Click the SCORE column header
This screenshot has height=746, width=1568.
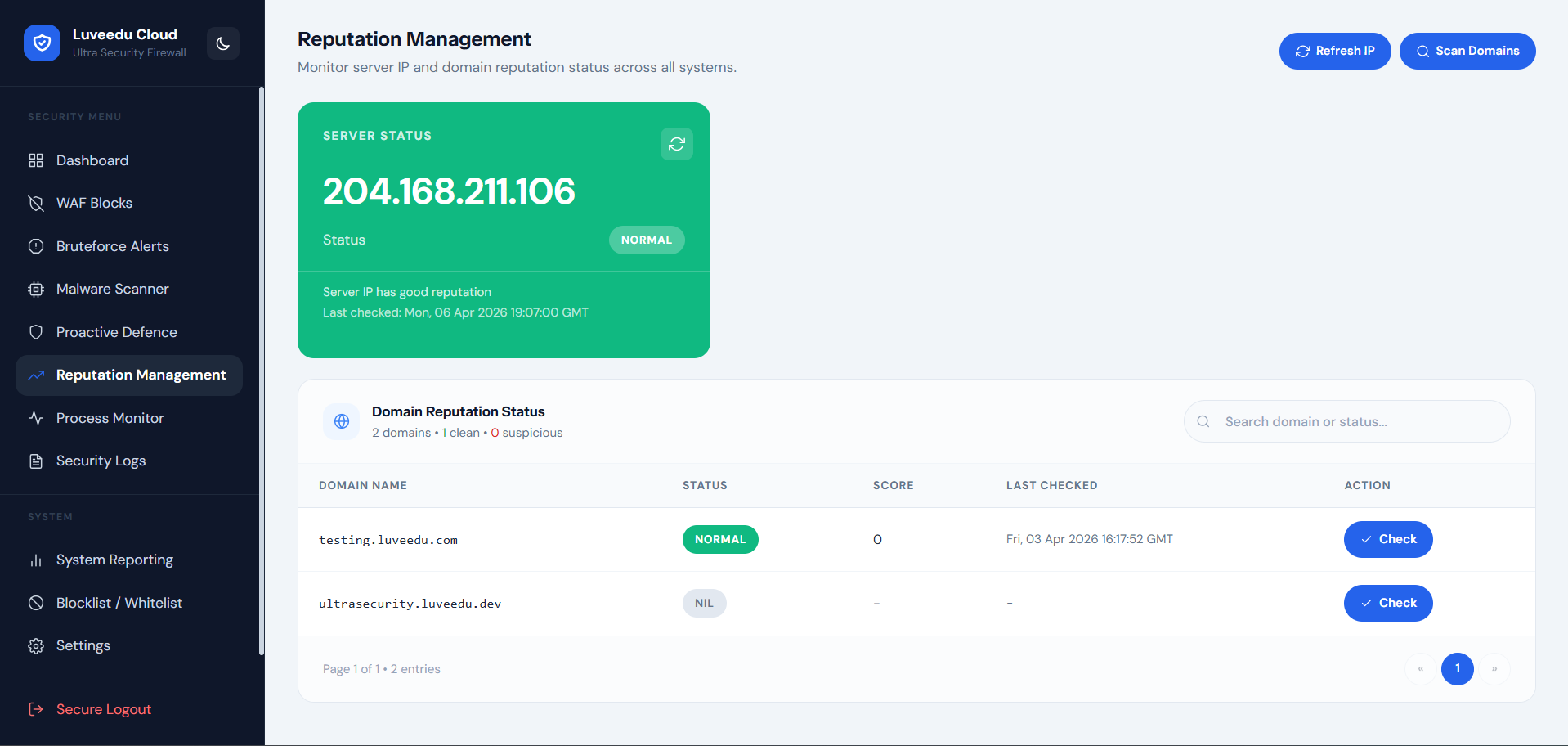click(x=894, y=485)
